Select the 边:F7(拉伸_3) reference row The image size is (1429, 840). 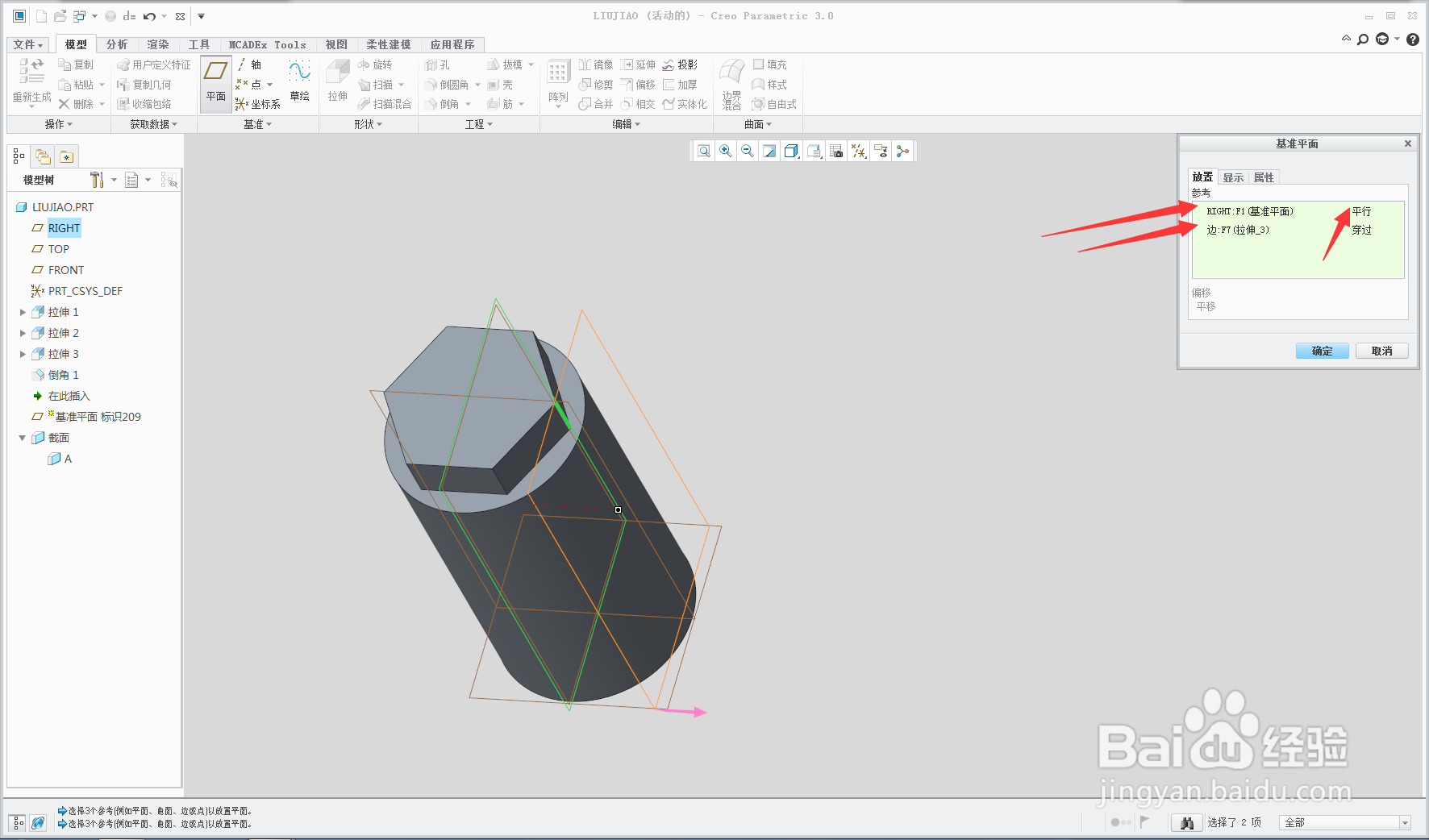coord(1298,230)
